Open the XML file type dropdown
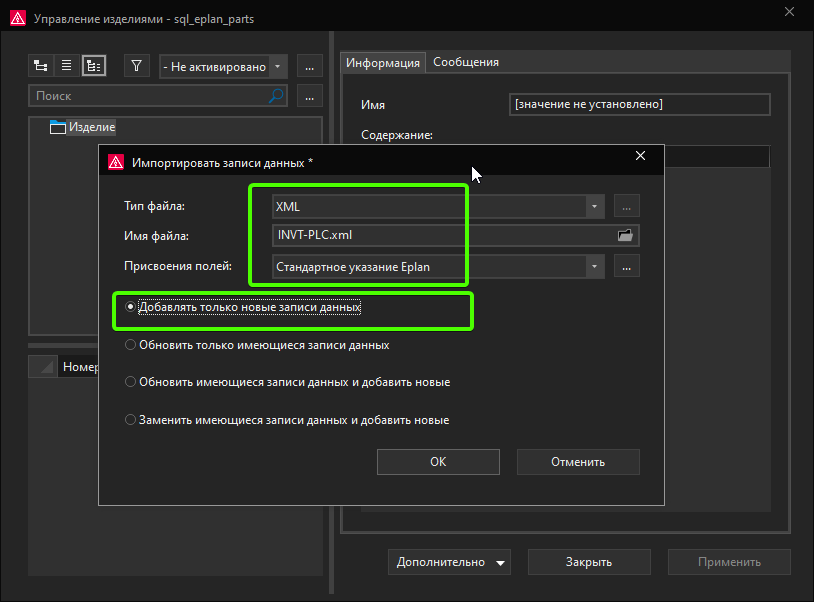The height and width of the screenshot is (602, 814). (594, 206)
